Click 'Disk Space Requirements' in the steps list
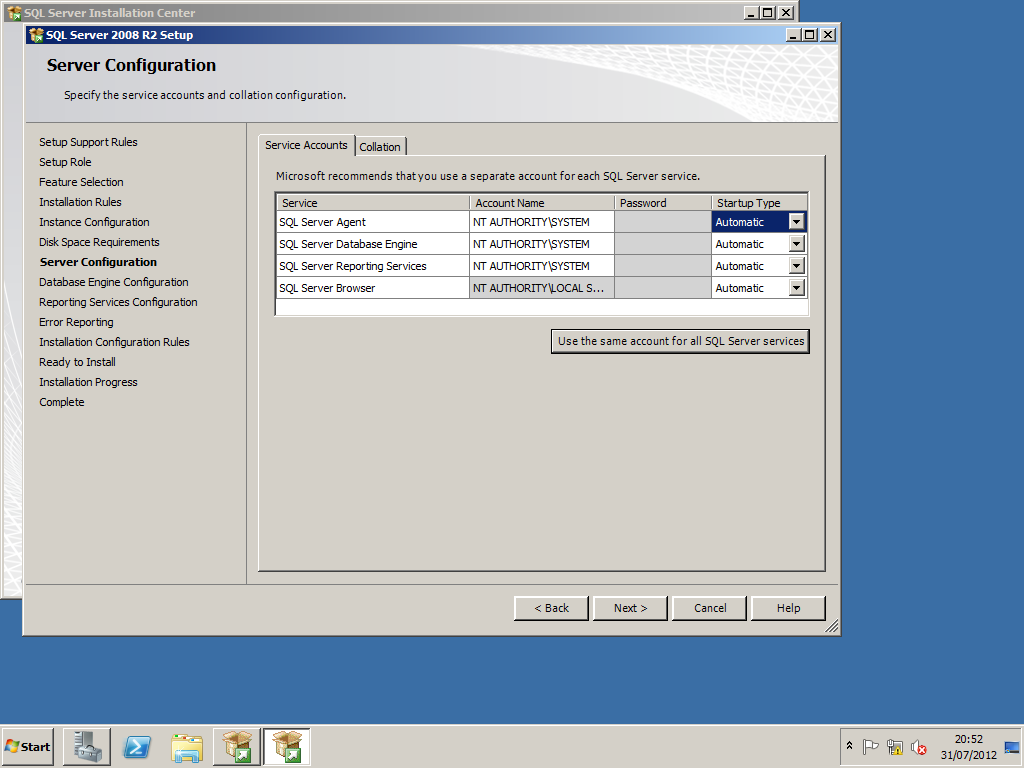The height and width of the screenshot is (768, 1024). (x=99, y=242)
